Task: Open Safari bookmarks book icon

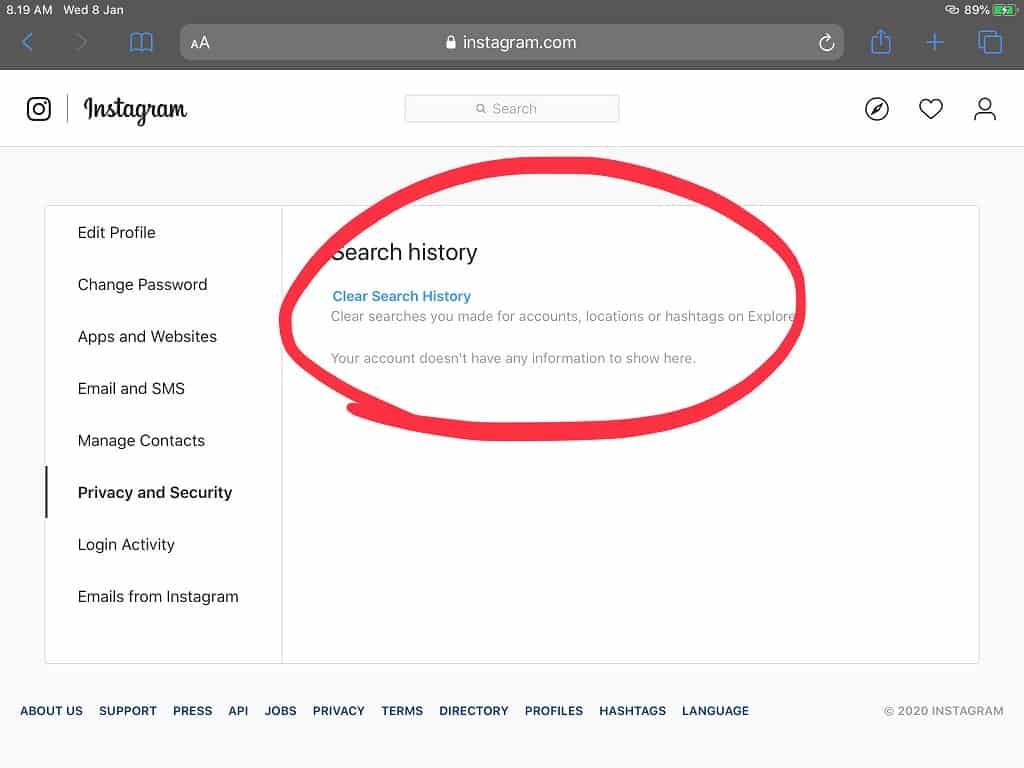Action: [141, 42]
